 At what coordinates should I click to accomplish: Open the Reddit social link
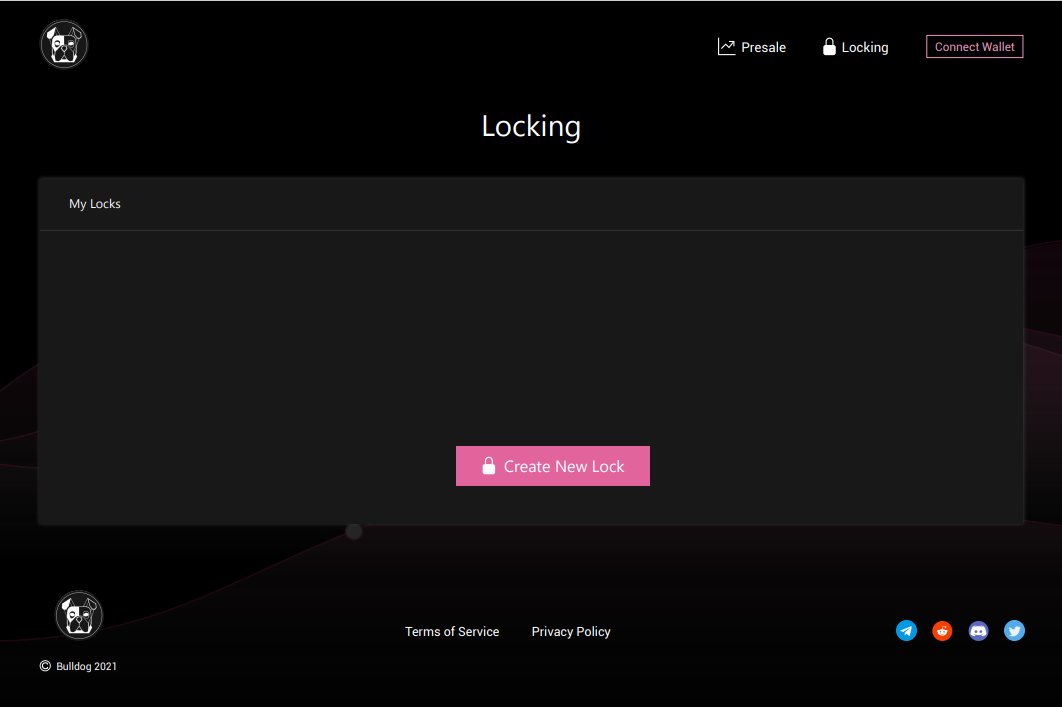pyautogui.click(x=942, y=630)
